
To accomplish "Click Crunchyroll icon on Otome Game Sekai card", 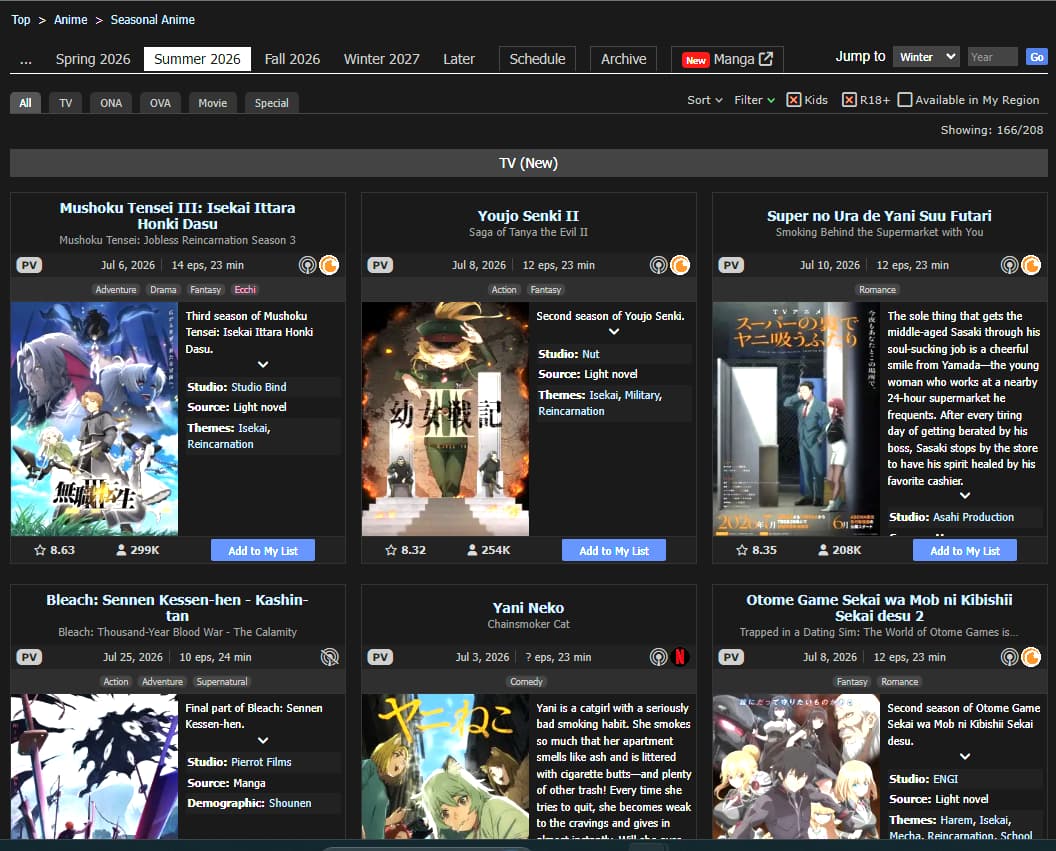I will click(x=1031, y=657).
